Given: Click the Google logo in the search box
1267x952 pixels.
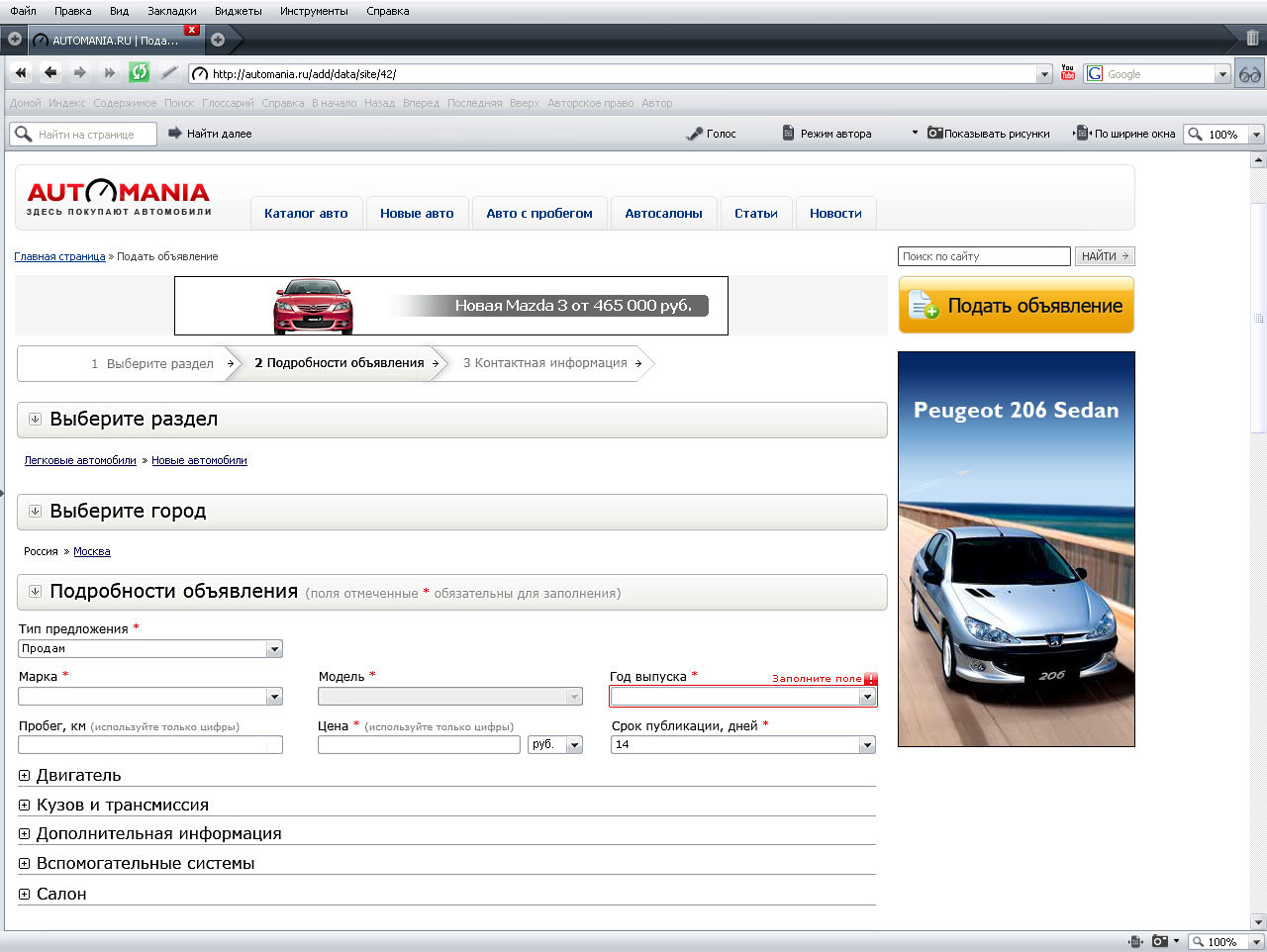Looking at the screenshot, I should pos(1093,72).
